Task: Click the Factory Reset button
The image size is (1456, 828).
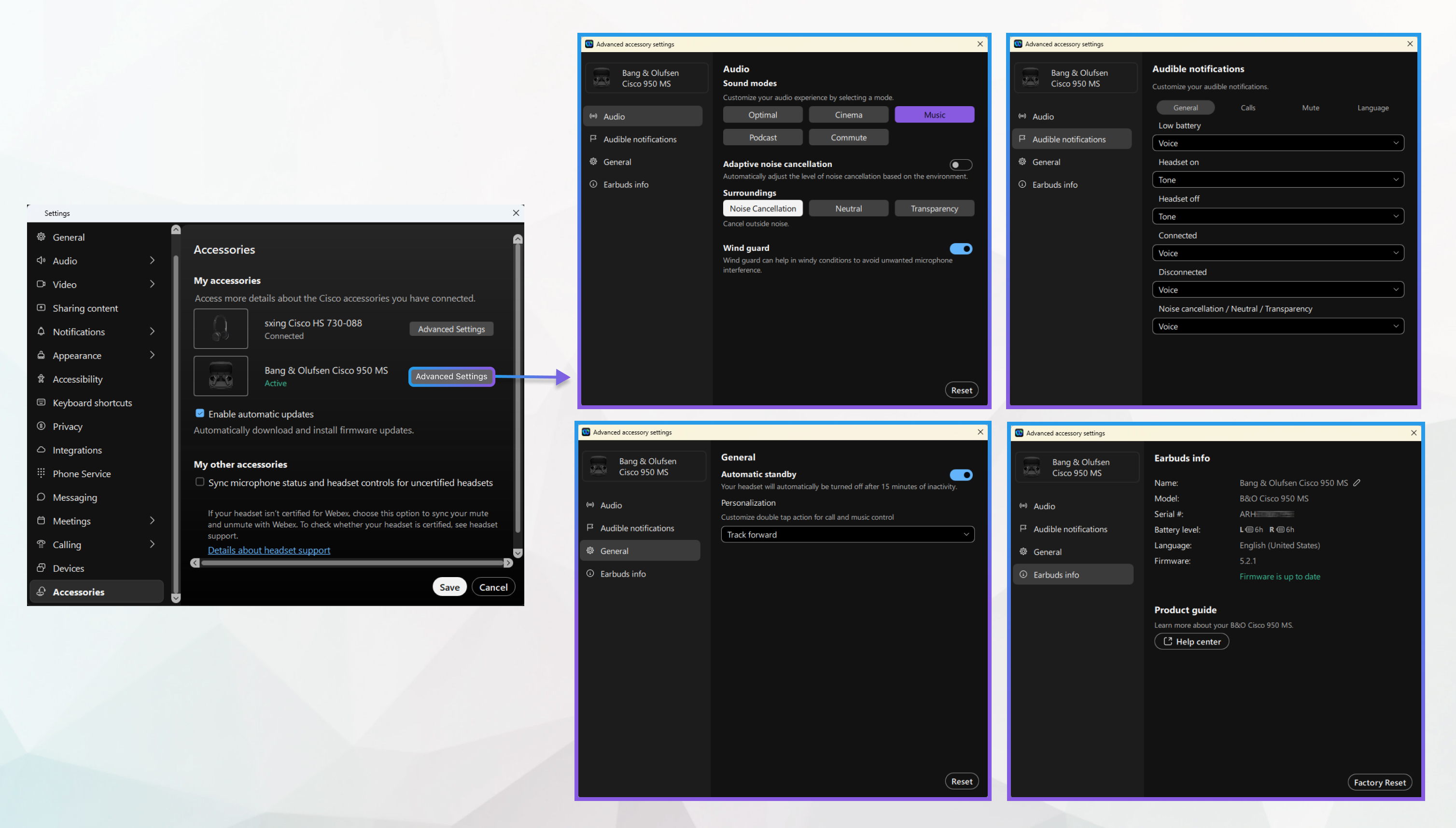Action: (1380, 783)
